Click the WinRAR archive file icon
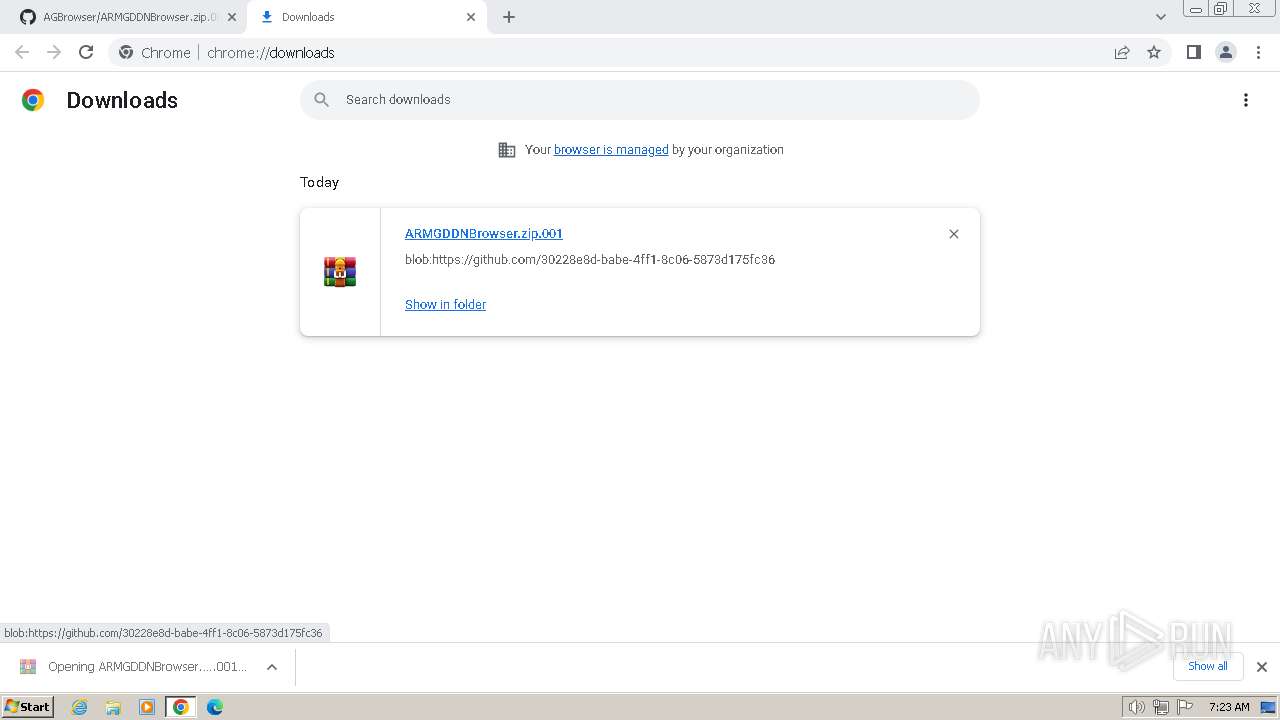 click(x=340, y=272)
